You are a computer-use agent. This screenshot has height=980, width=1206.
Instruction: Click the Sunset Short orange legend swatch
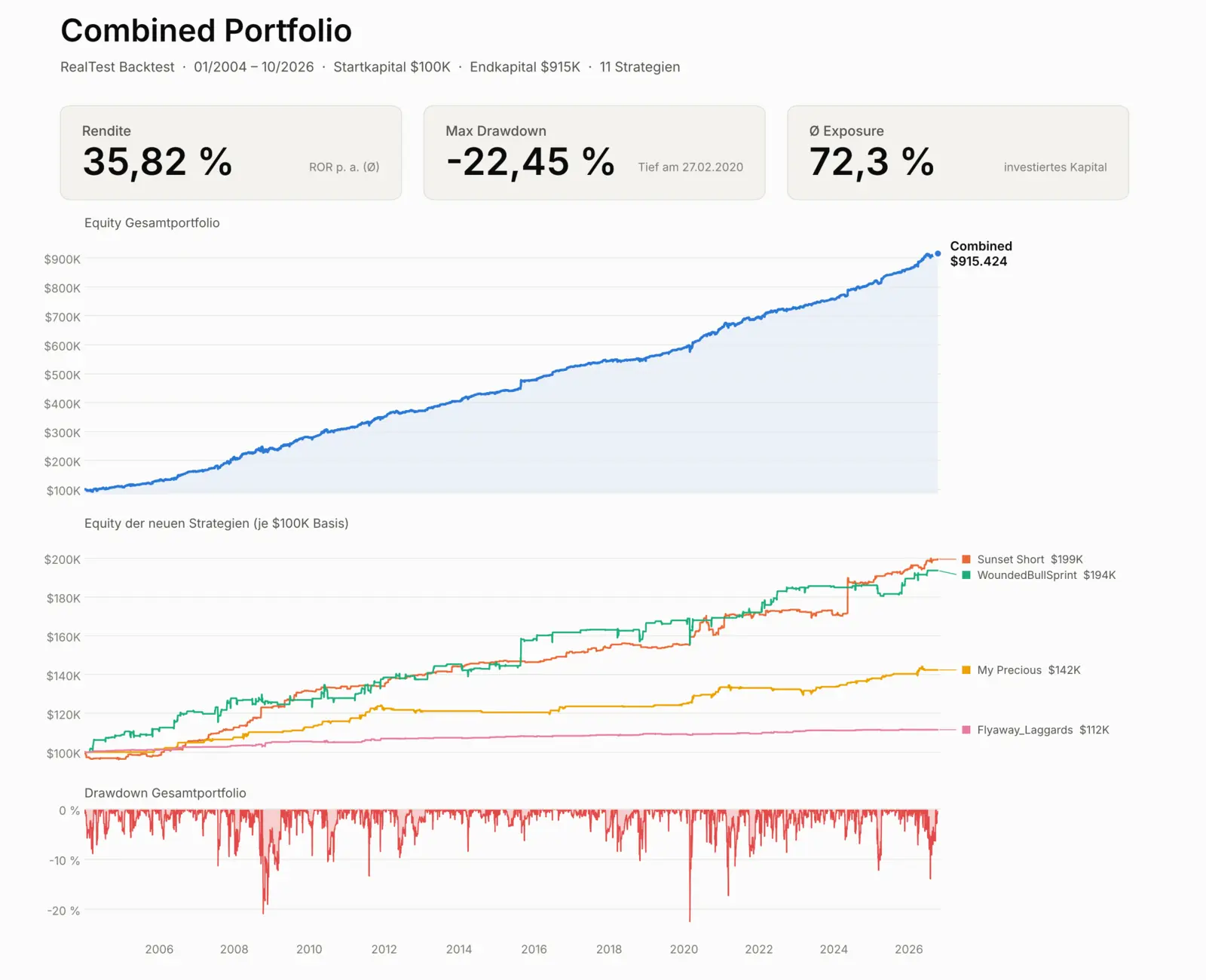[966, 559]
